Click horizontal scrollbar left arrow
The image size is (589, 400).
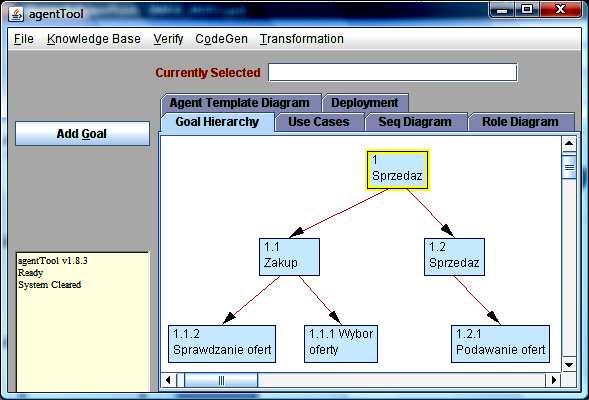pyautogui.click(x=168, y=380)
